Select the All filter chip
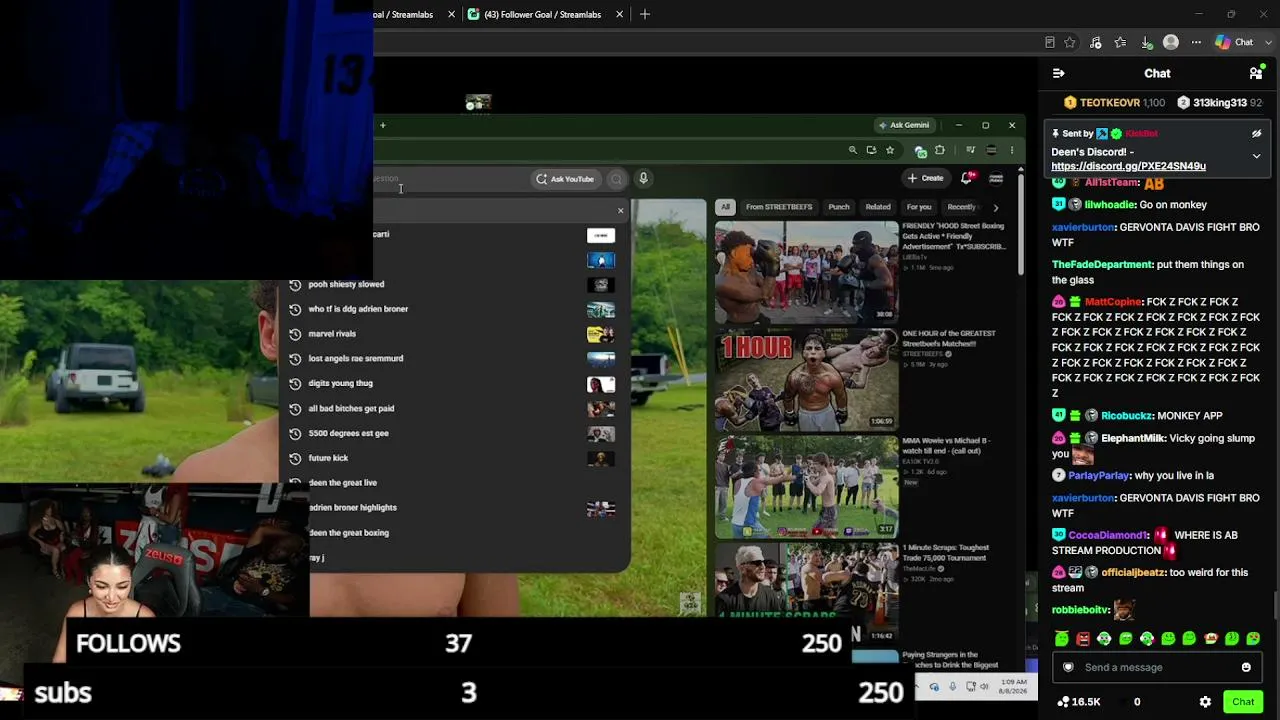The image size is (1280, 720). 725,207
